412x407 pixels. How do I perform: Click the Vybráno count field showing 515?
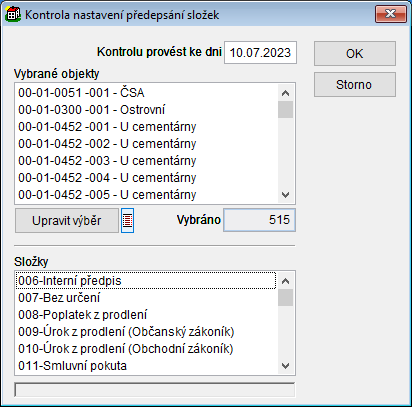coord(259,220)
